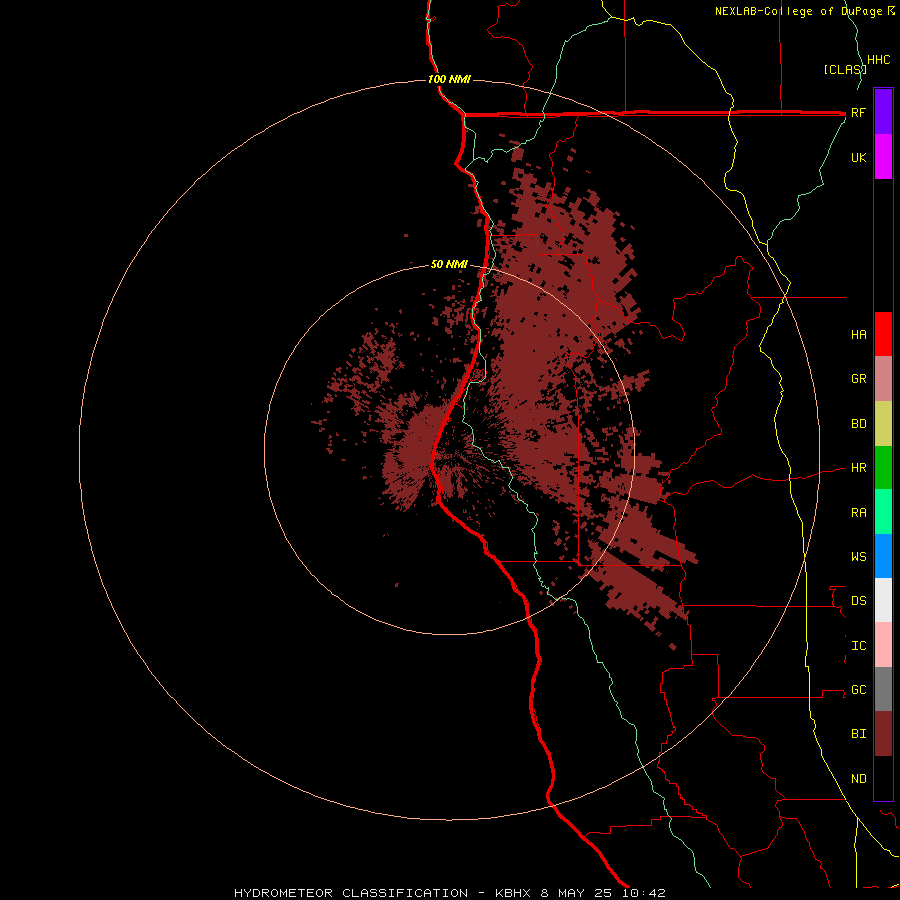Click the NEXLAB-College of DuPage text

click(799, 11)
